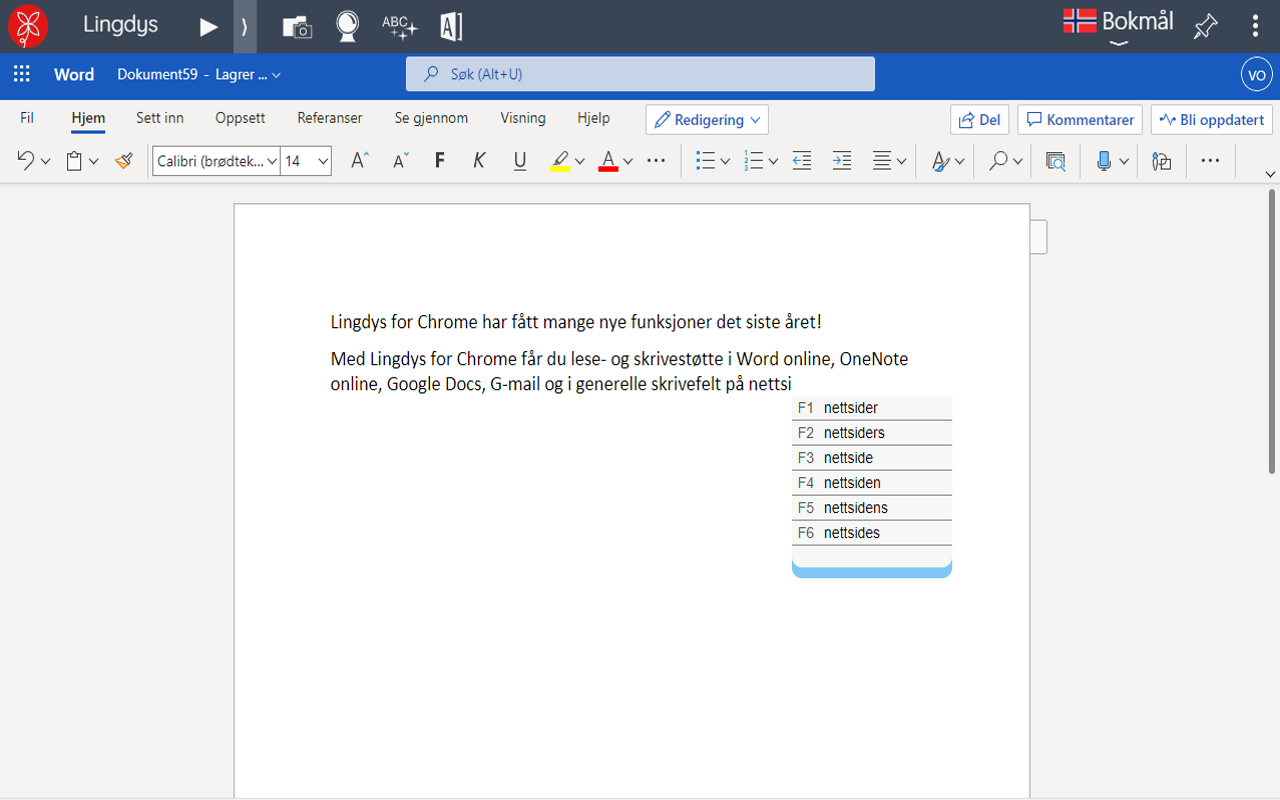The width and height of the screenshot is (1280, 800).
Task: Apply red font color
Action: tap(608, 160)
